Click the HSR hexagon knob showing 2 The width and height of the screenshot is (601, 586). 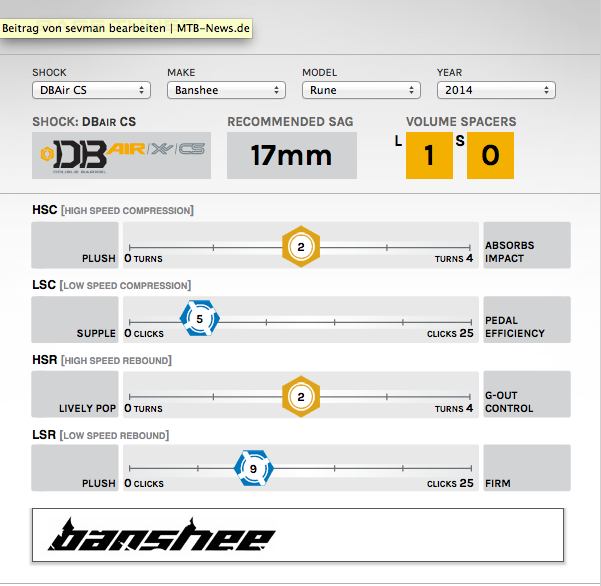(299, 396)
